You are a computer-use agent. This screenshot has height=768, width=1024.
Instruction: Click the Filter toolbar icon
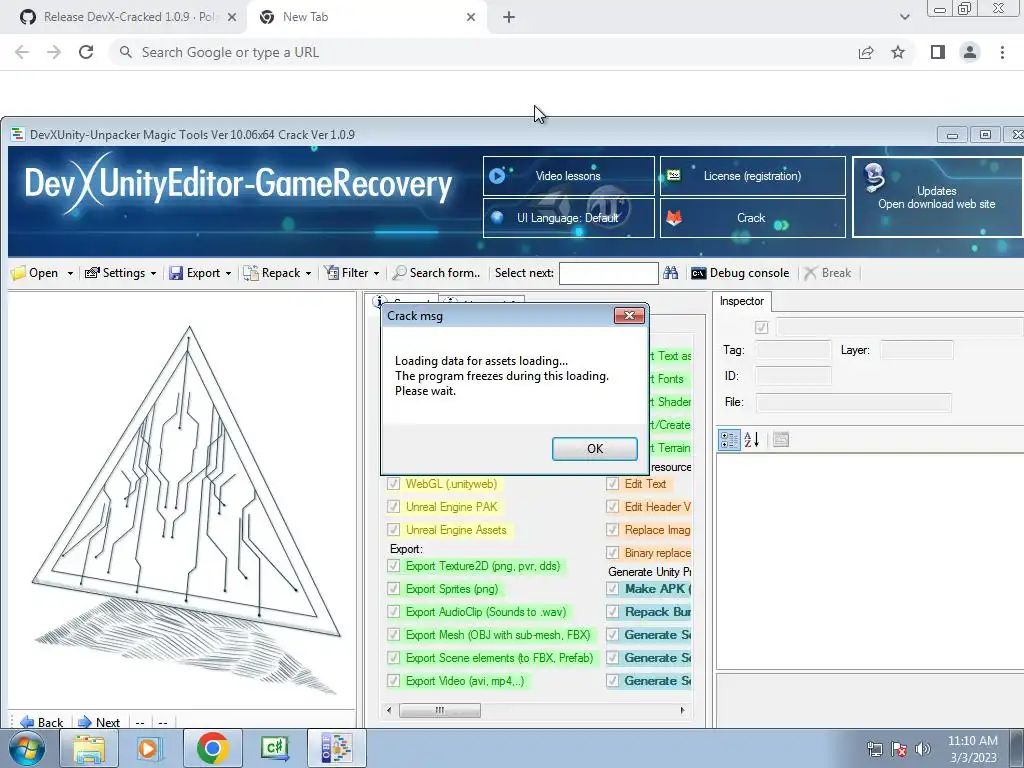(x=332, y=273)
